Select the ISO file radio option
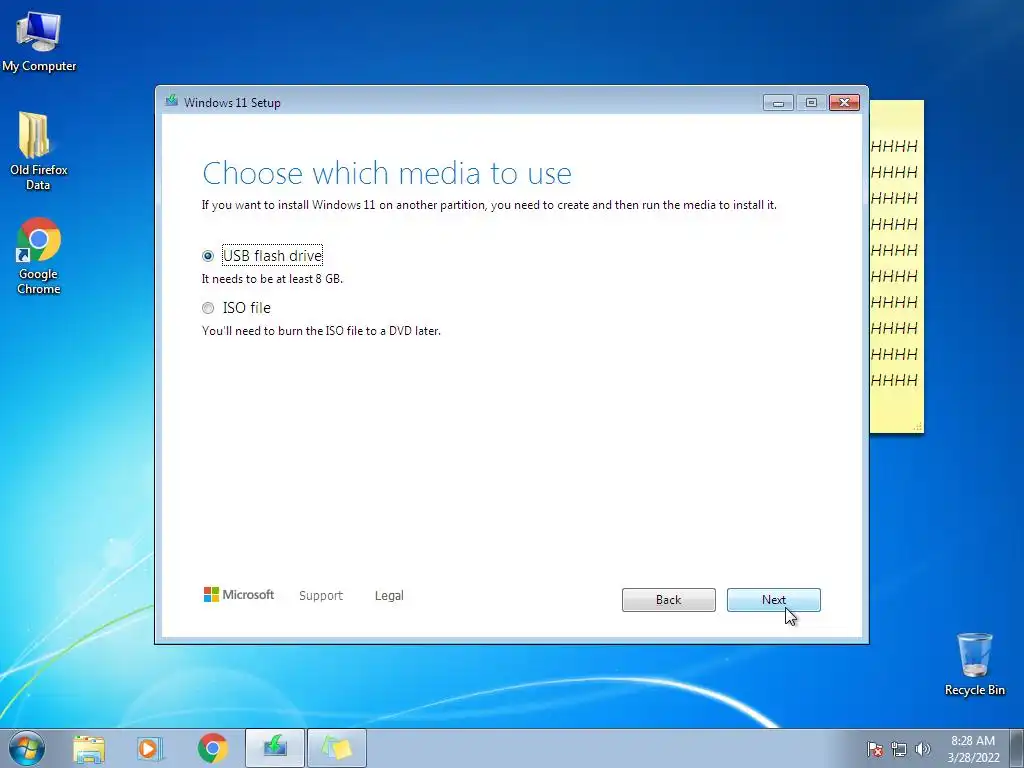 [x=208, y=308]
